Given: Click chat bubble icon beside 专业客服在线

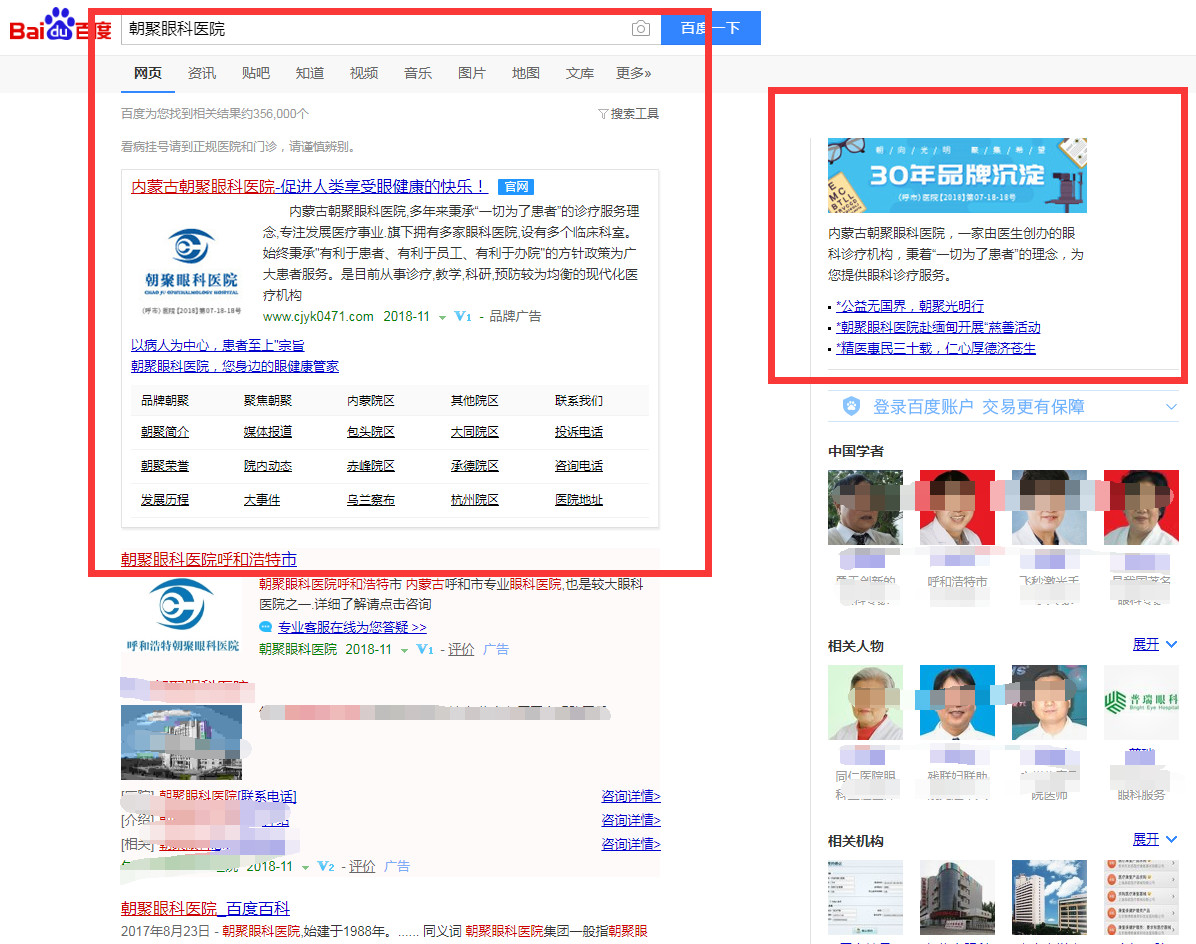Looking at the screenshot, I should coord(265,628).
